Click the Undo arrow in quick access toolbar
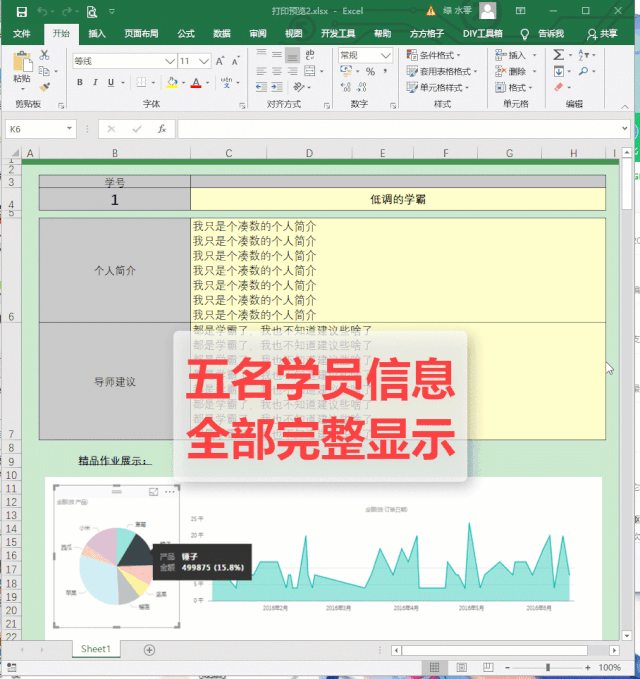The height and width of the screenshot is (679, 640). point(42,12)
